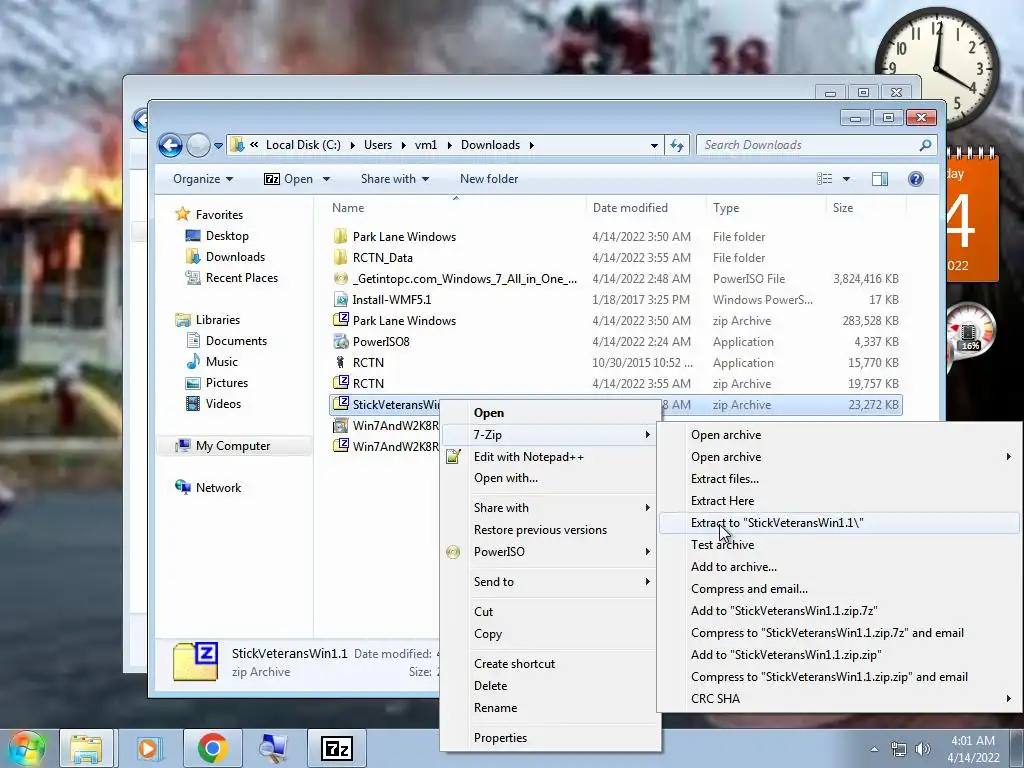Open Windows Media Player from taskbar
The image size is (1024, 768).
pyautogui.click(x=149, y=748)
